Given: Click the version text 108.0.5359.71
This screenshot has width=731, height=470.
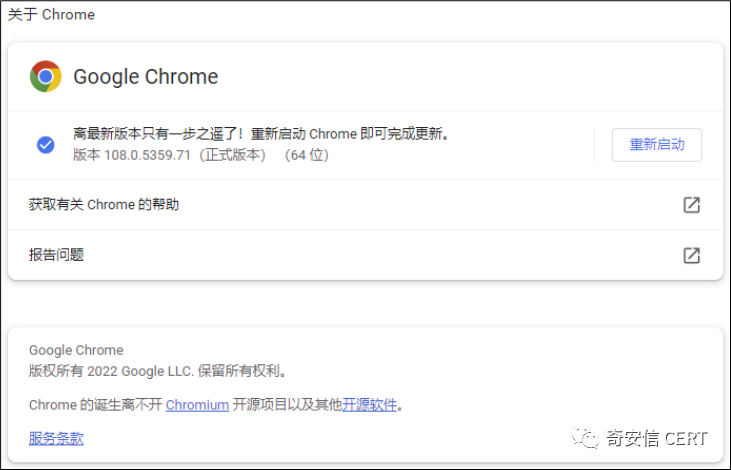Looking at the screenshot, I should [147, 155].
